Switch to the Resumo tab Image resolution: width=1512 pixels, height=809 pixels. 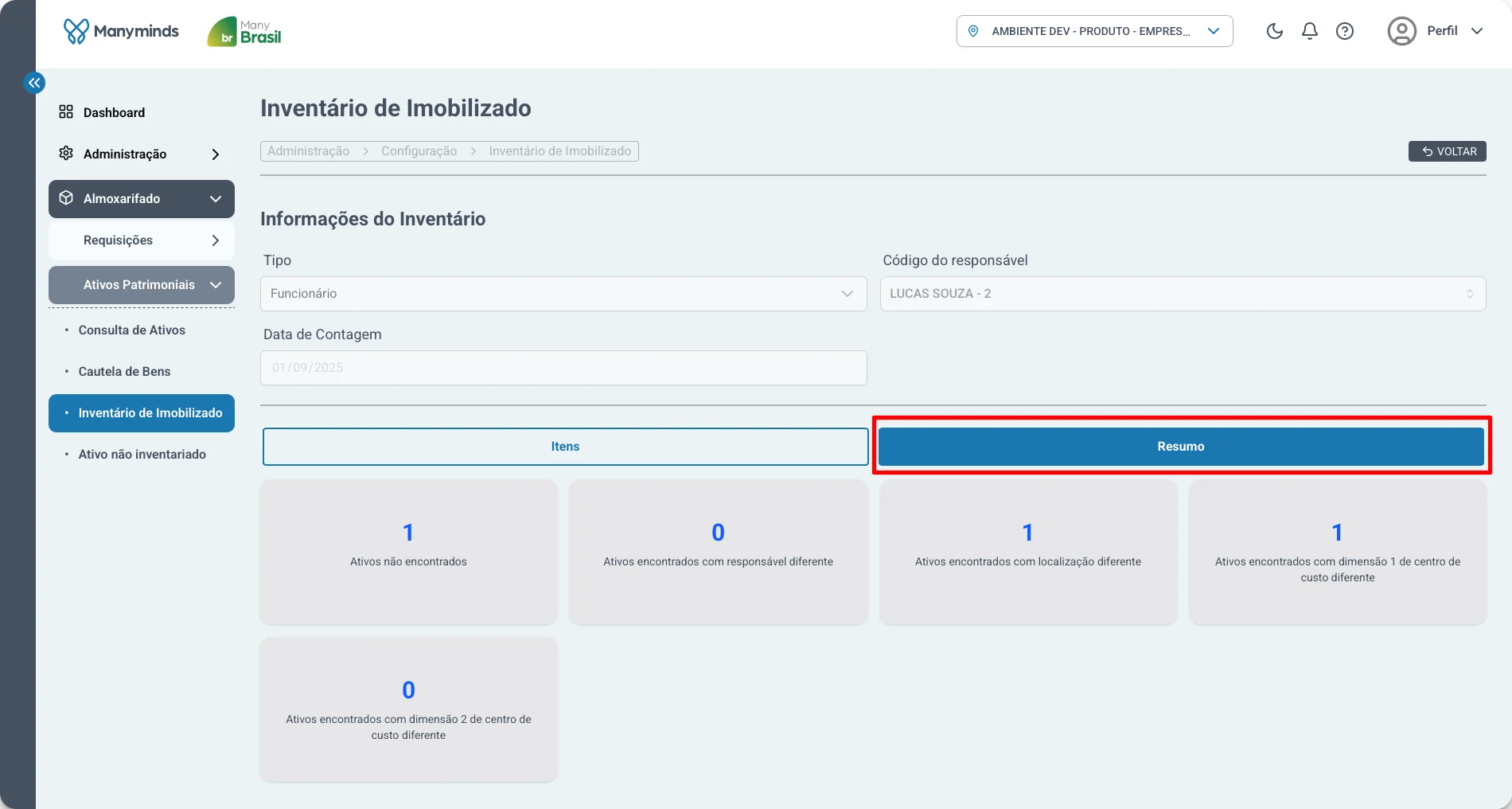(1181, 447)
